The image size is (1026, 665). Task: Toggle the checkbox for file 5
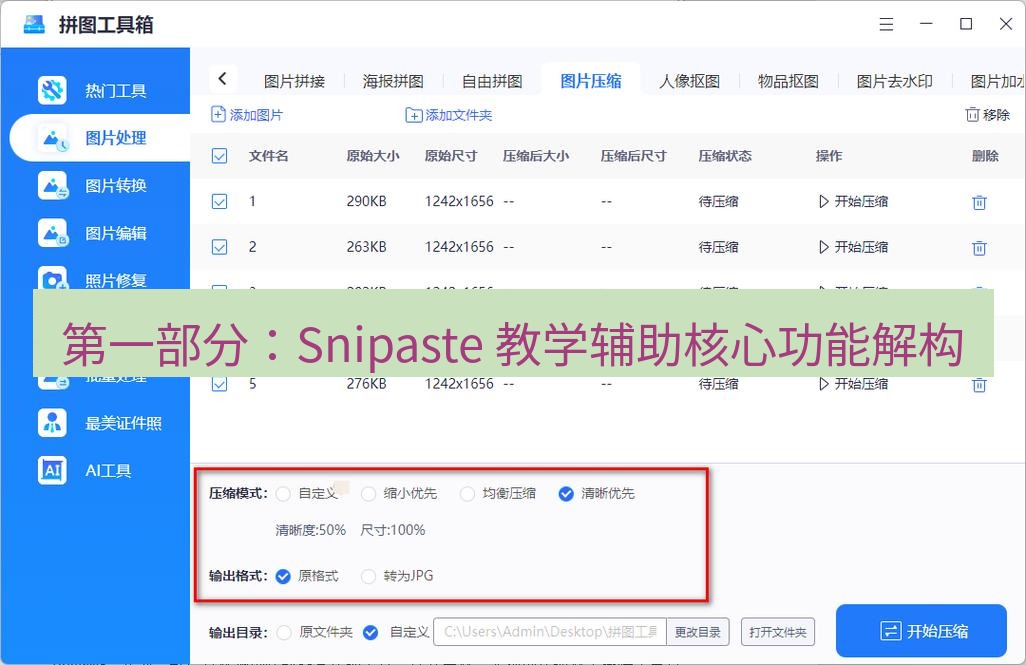pos(219,384)
